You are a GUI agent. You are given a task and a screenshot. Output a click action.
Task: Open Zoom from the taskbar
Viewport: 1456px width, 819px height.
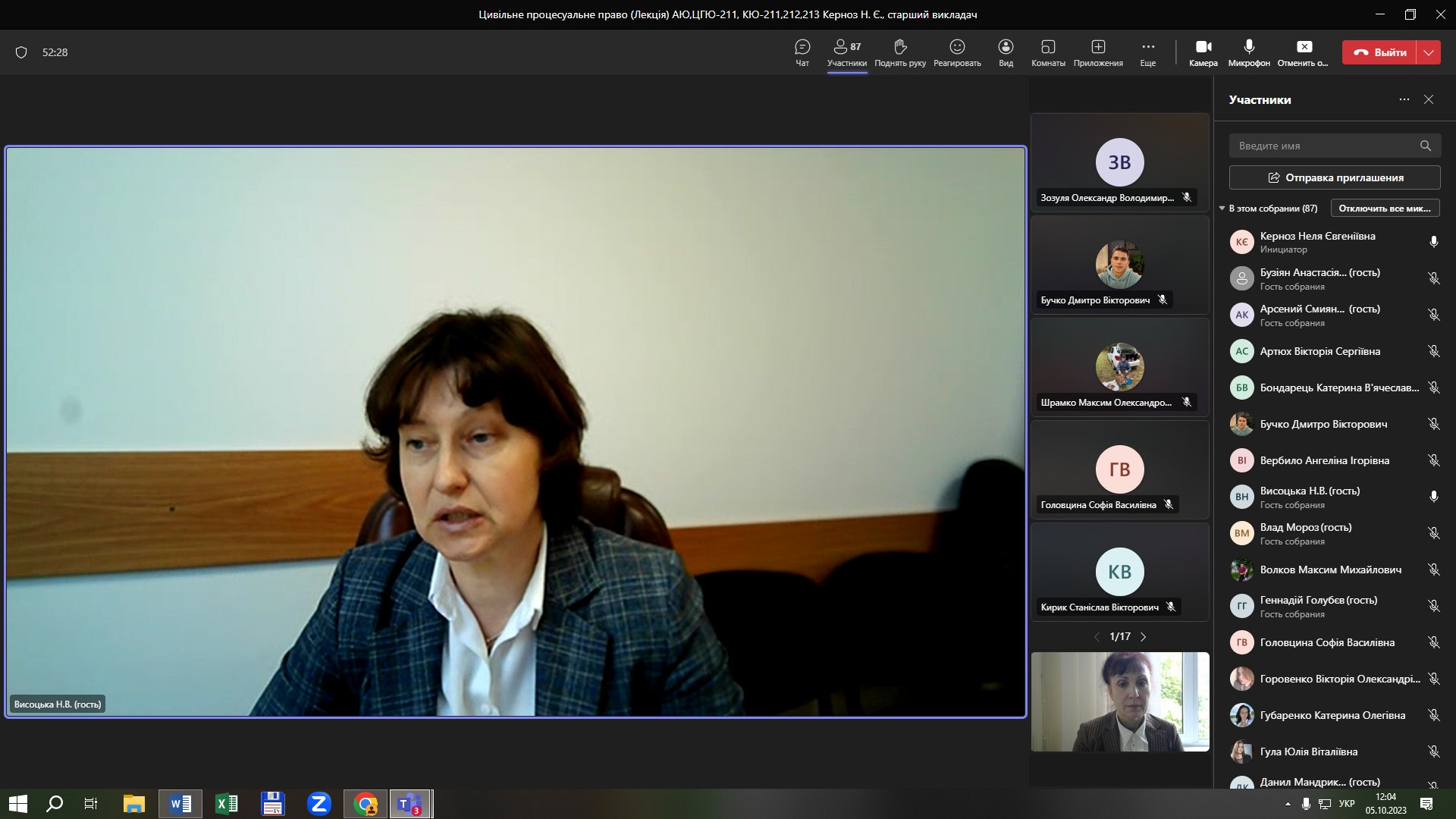tap(319, 804)
